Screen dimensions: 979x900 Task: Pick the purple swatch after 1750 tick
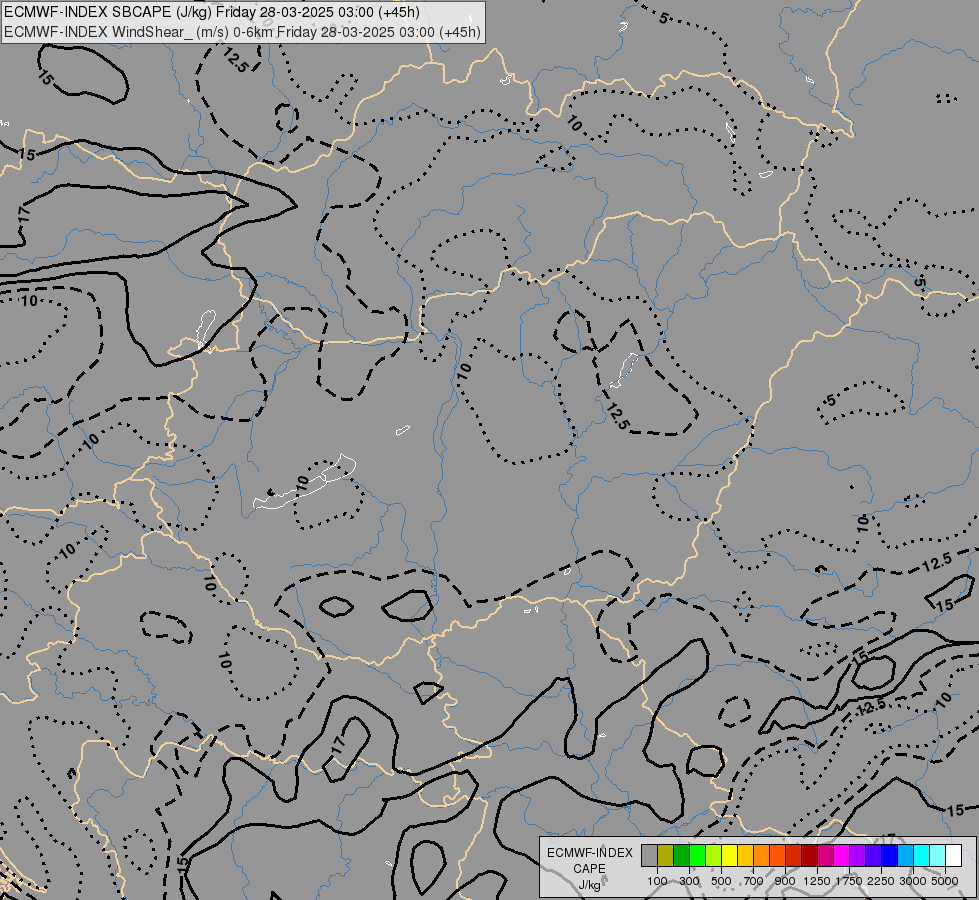click(857, 856)
